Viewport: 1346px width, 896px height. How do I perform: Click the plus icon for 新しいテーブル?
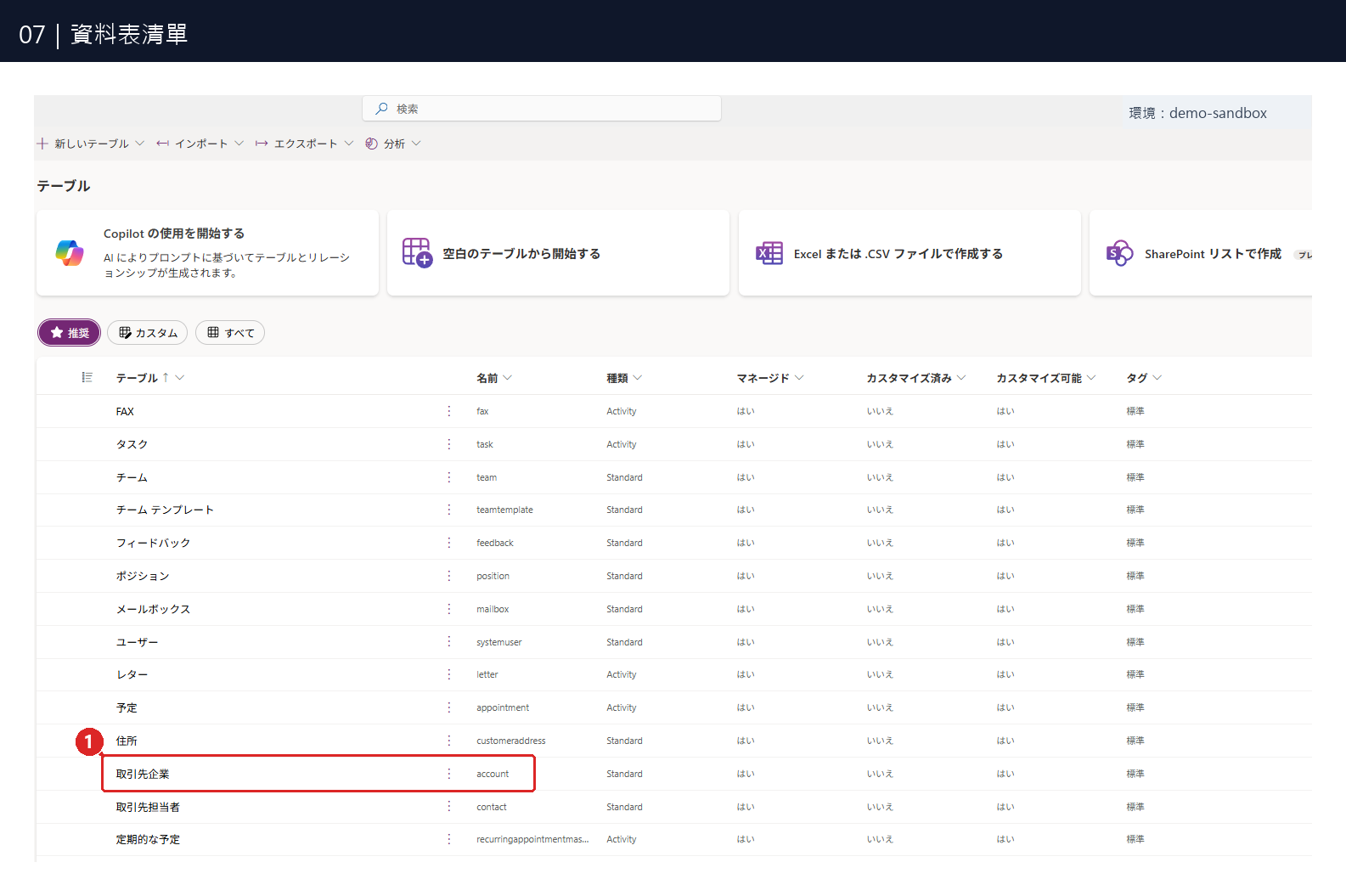tap(42, 144)
